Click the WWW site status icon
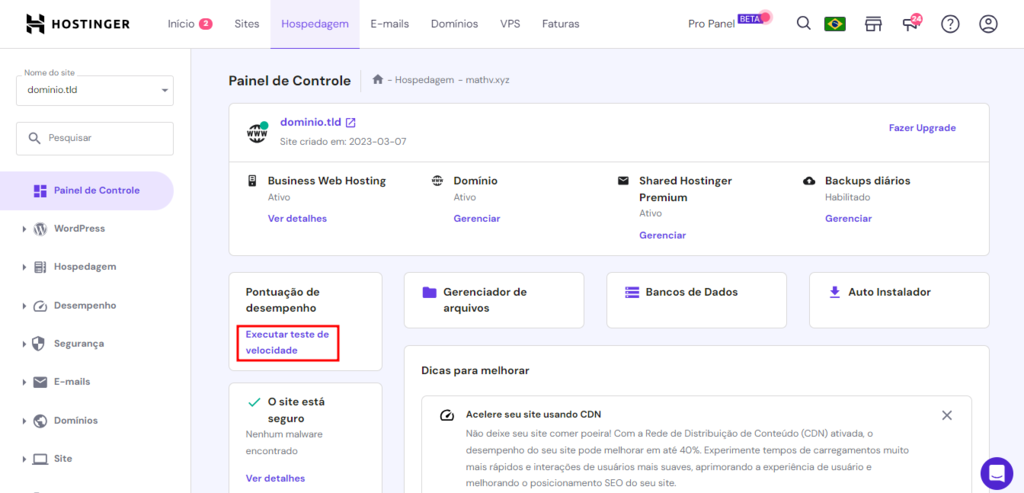This screenshot has width=1024, height=493. pos(257,133)
